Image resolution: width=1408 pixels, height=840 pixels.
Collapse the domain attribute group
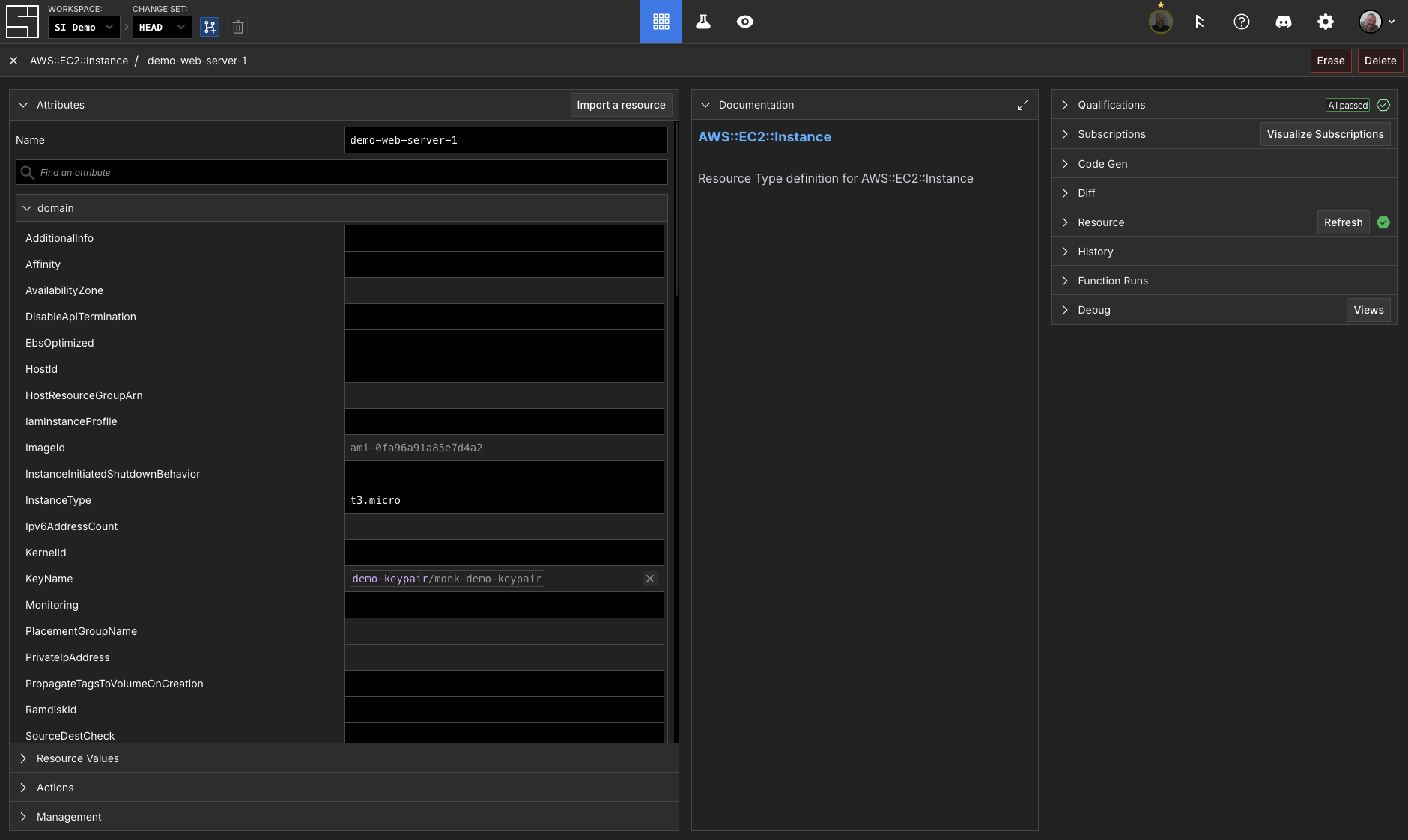[x=27, y=208]
